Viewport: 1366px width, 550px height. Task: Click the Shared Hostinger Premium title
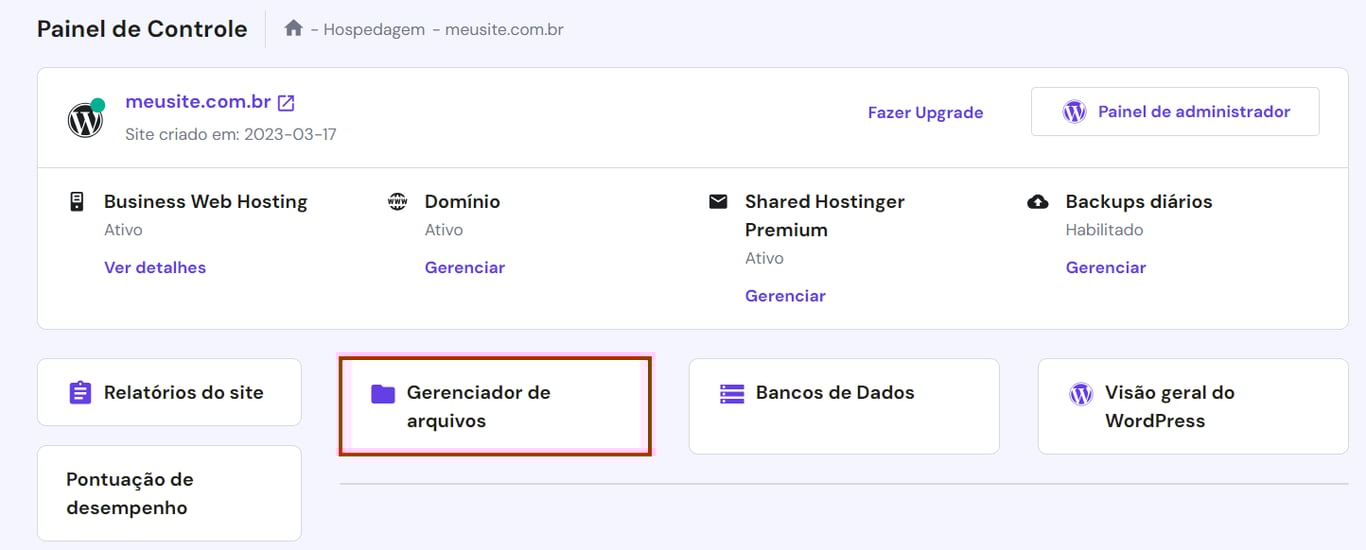[x=825, y=216]
